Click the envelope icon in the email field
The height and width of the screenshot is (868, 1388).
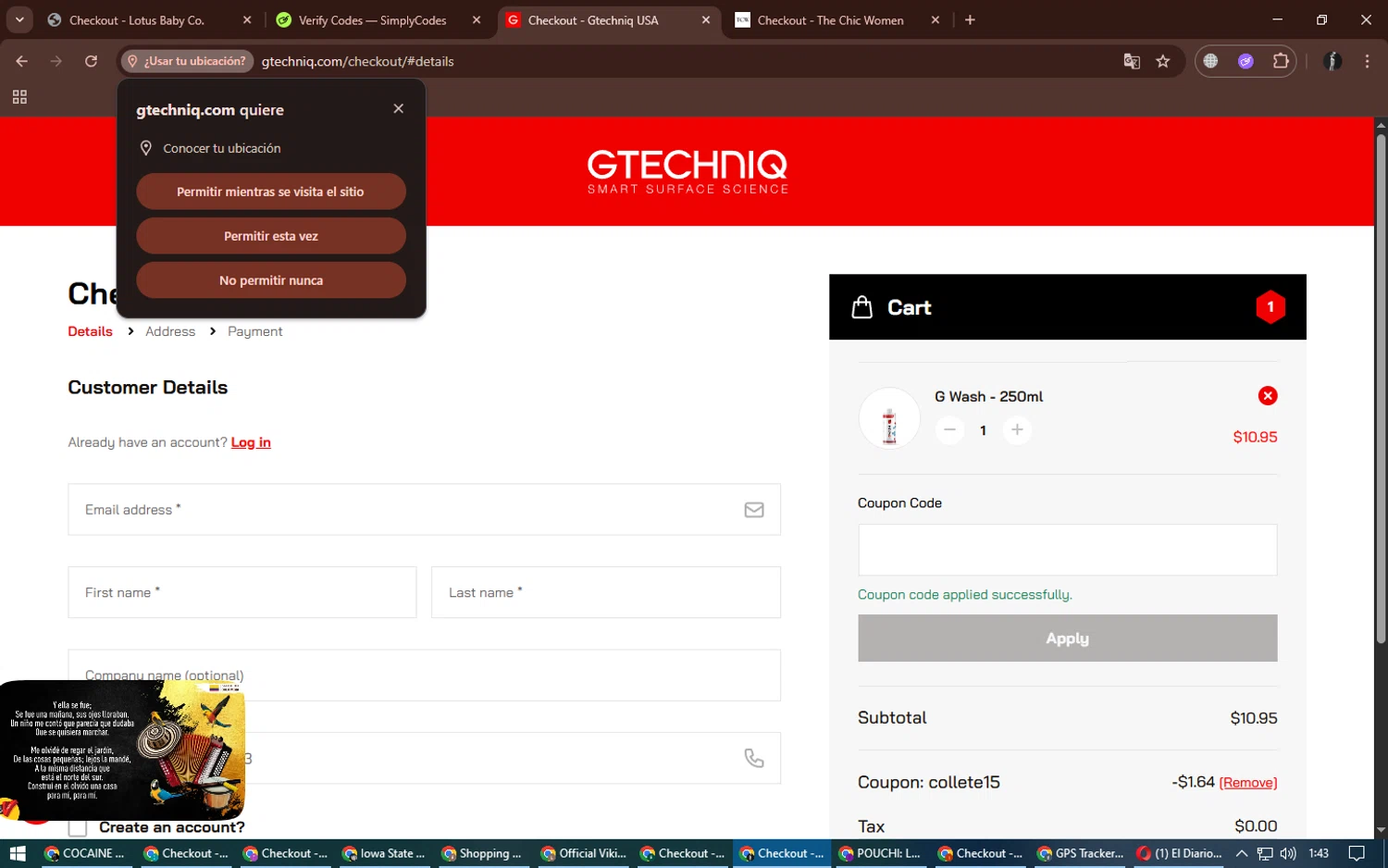tap(754, 510)
